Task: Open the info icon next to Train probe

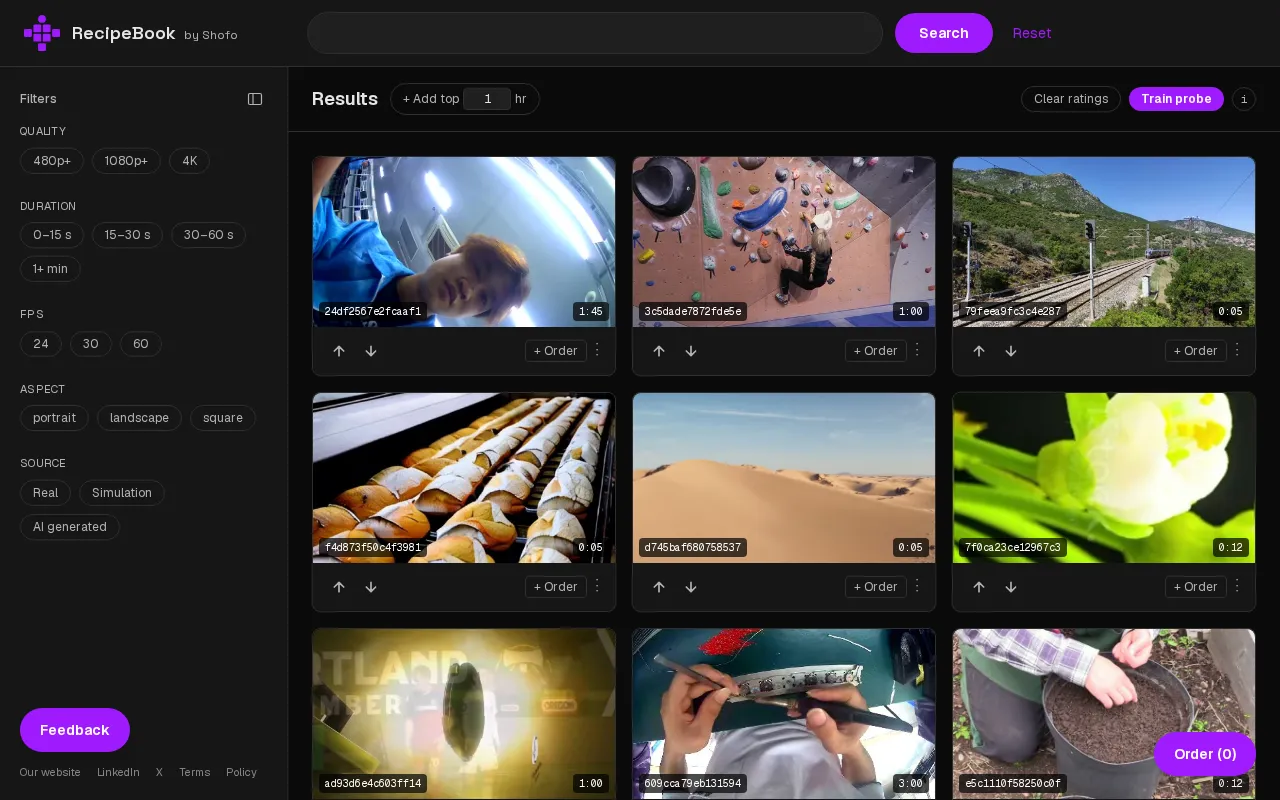Action: point(1244,99)
